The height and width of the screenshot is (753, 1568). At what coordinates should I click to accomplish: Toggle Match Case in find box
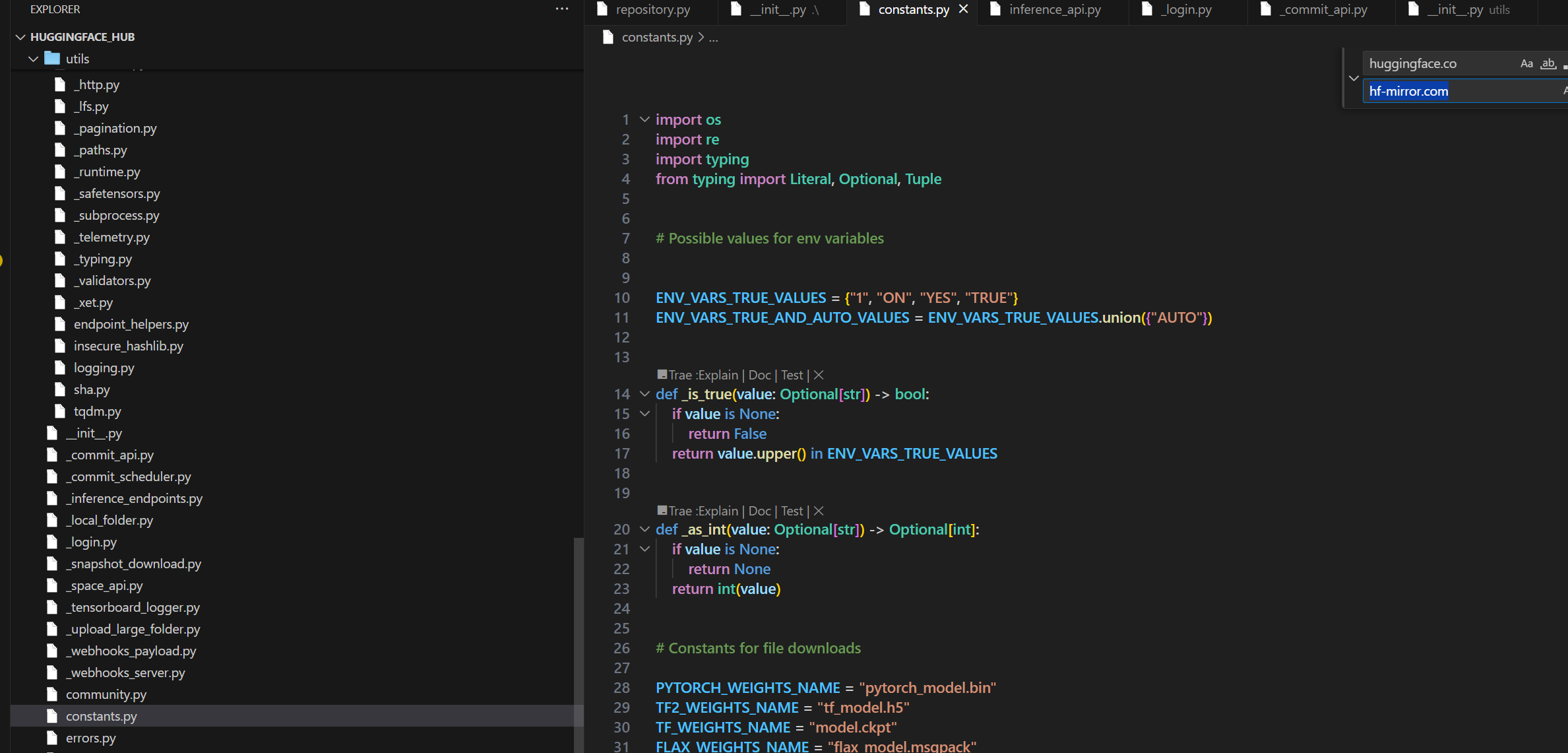pos(1526,63)
